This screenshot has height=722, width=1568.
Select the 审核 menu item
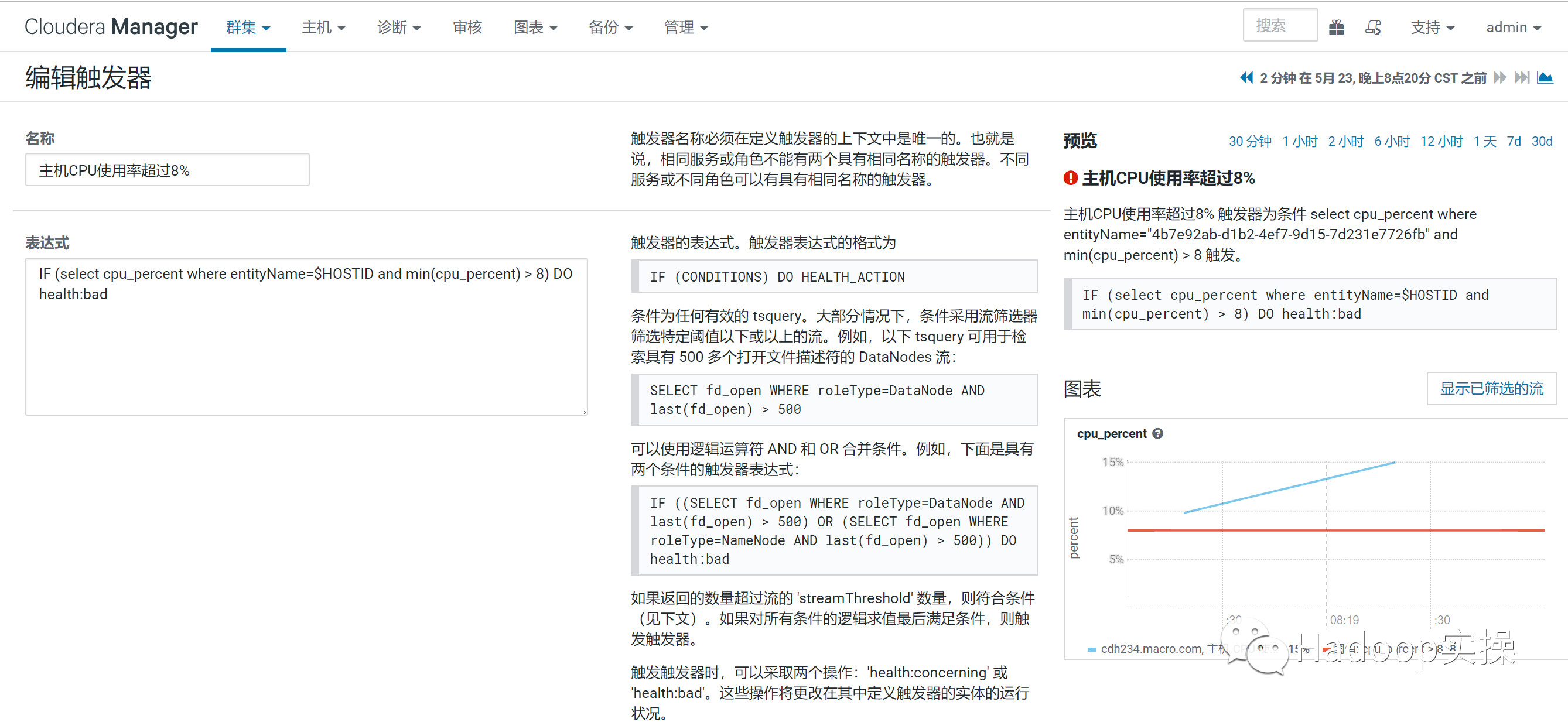click(467, 27)
